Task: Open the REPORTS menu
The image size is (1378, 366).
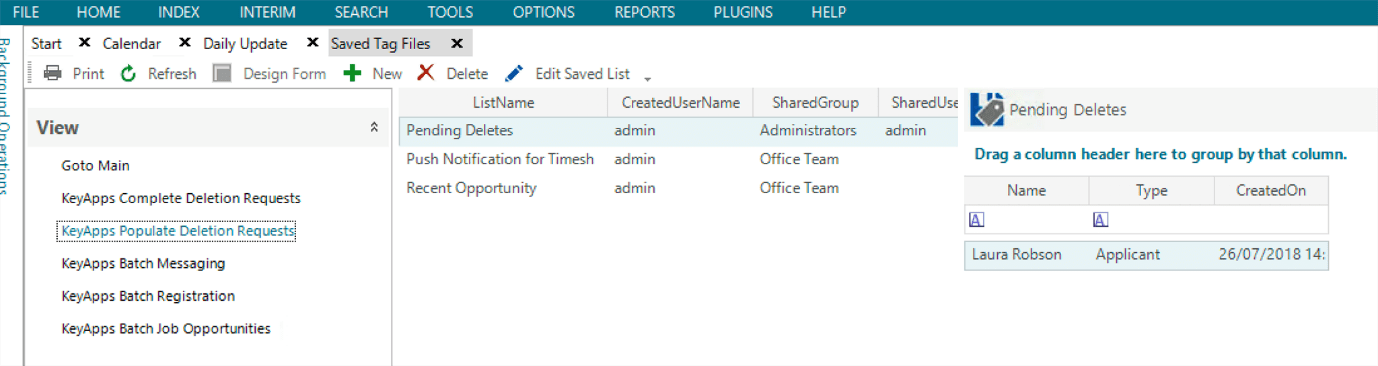Action: [644, 12]
